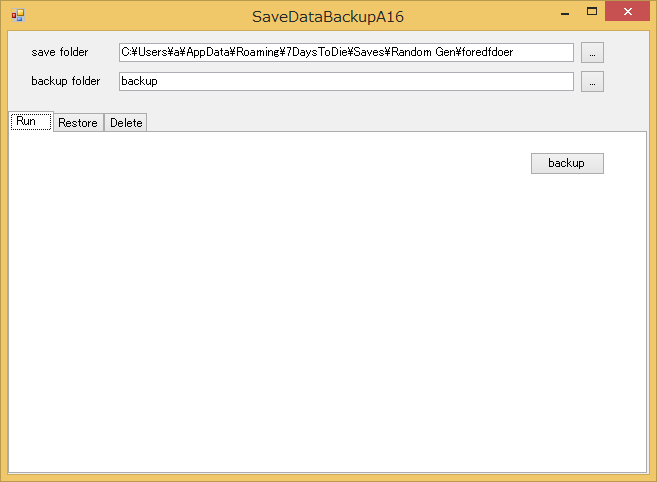This screenshot has width=657, height=482.
Task: Click the "save folder" label
Action: (60, 52)
